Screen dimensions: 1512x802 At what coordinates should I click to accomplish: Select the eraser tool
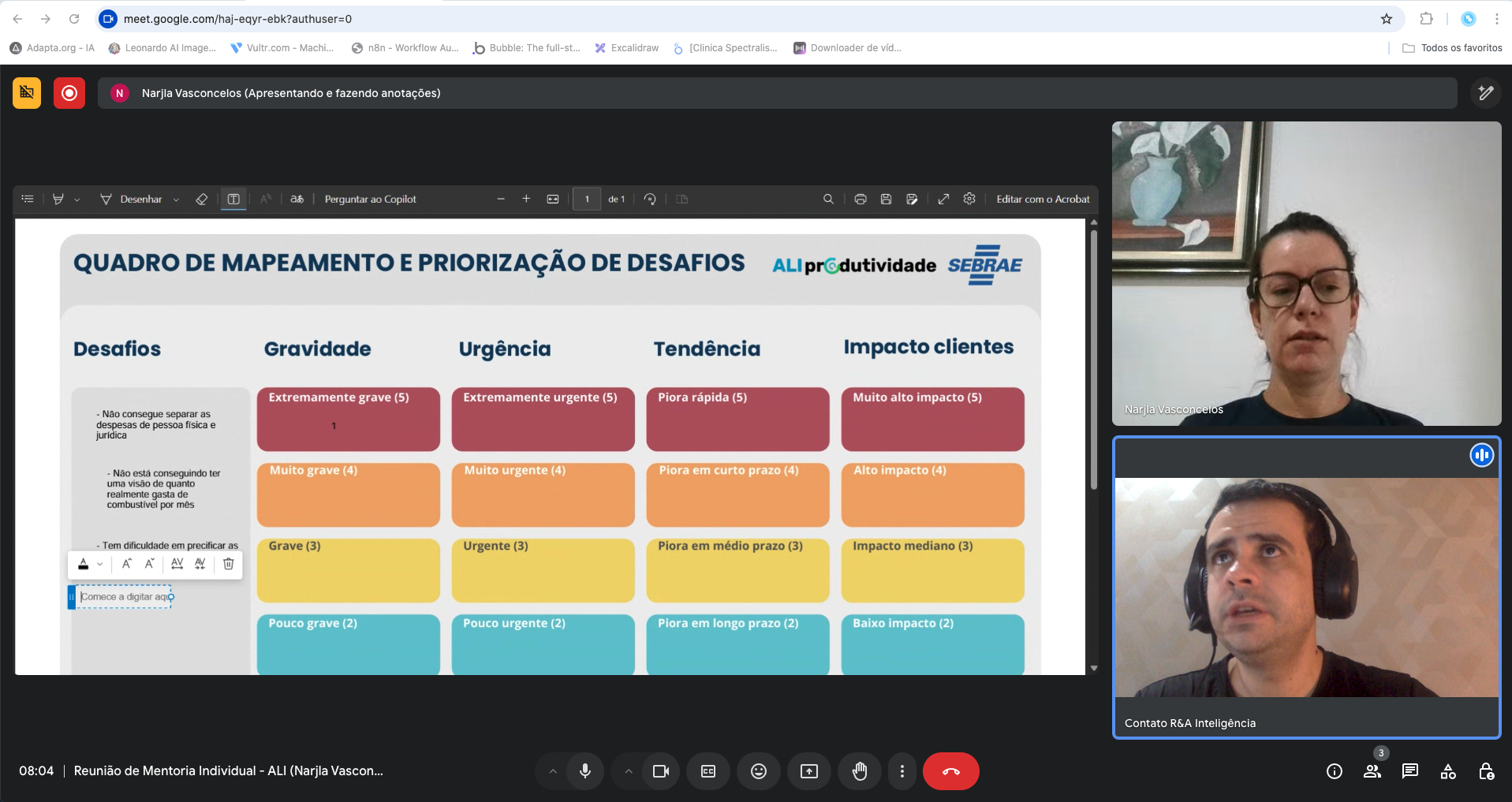(202, 200)
